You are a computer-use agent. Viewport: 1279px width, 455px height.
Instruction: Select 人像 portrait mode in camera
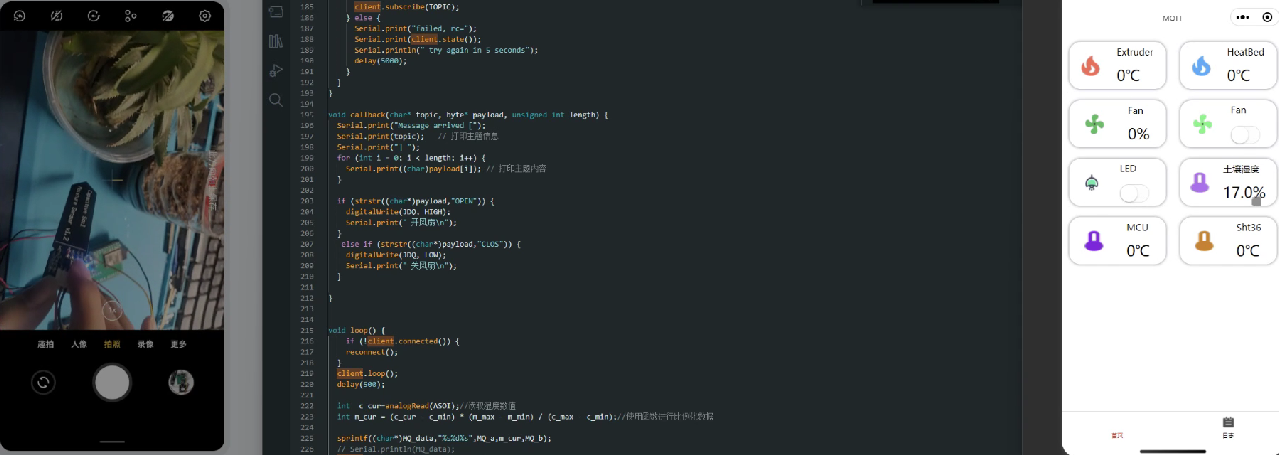pyautogui.click(x=79, y=344)
